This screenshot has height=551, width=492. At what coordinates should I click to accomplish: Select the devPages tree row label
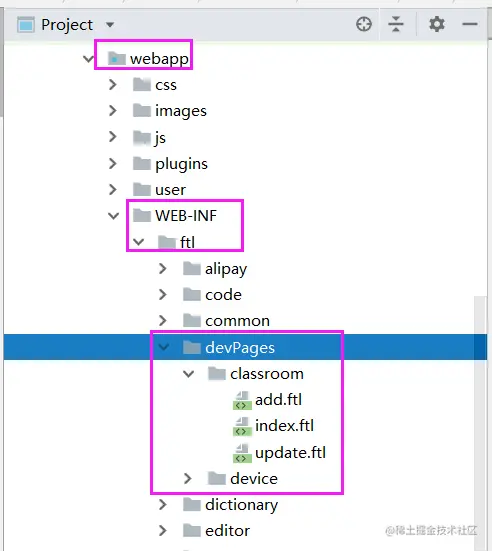240,348
